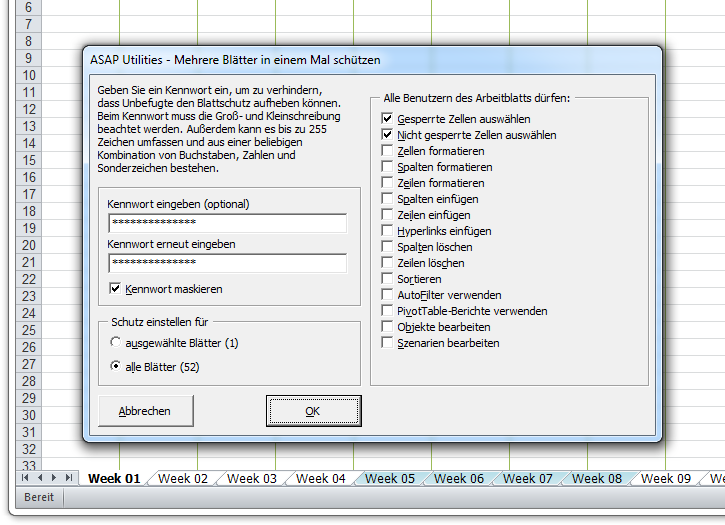Enable Spalten formatieren permission
Image resolution: width=725 pixels, height=525 pixels.
coord(387,167)
